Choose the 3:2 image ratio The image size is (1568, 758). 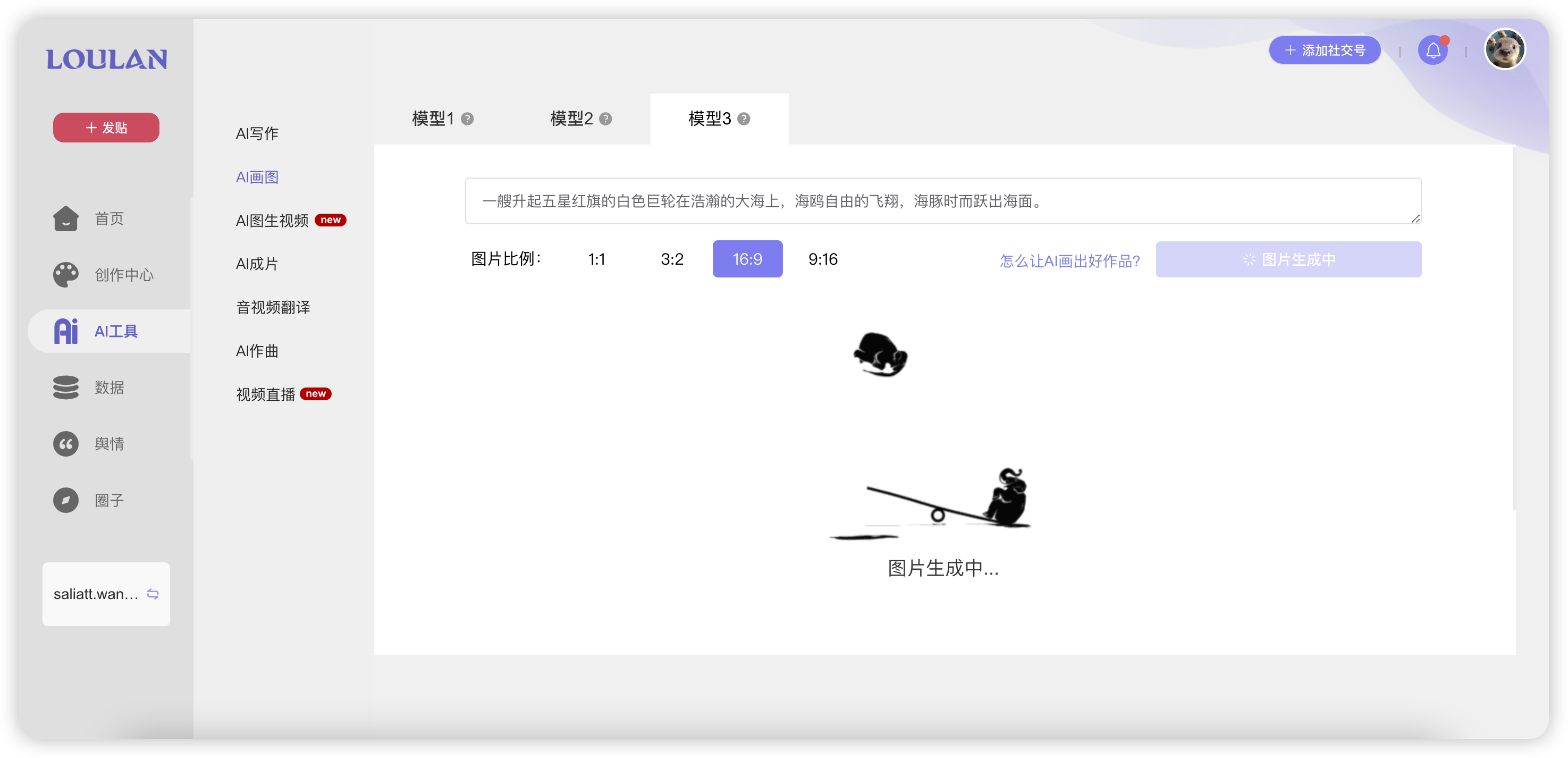(x=672, y=259)
